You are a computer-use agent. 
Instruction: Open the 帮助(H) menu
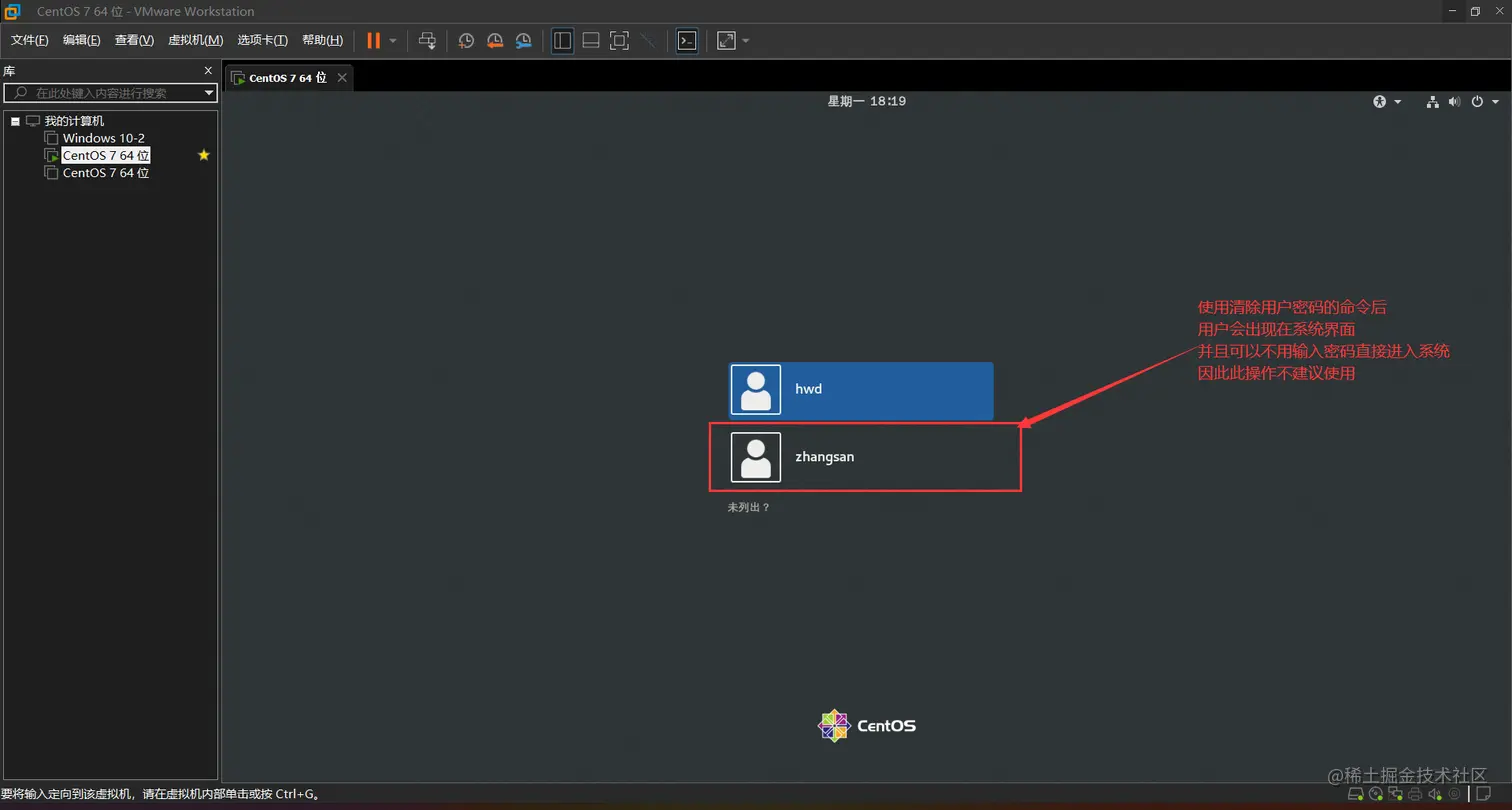322,40
